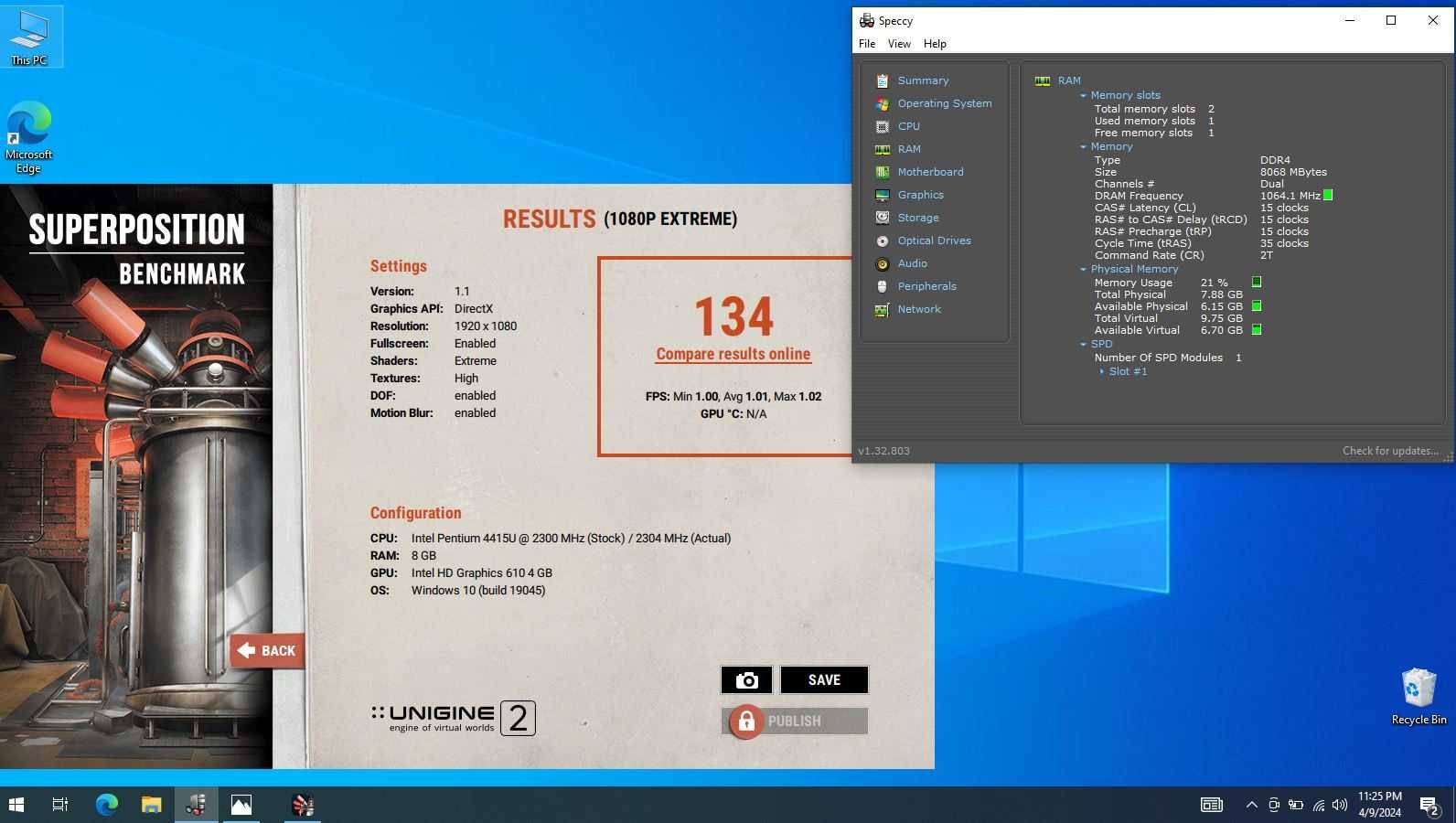Screen dimensions: 1456x823
Task: Click the Available Virtual green indicator
Action: [x=1257, y=329]
